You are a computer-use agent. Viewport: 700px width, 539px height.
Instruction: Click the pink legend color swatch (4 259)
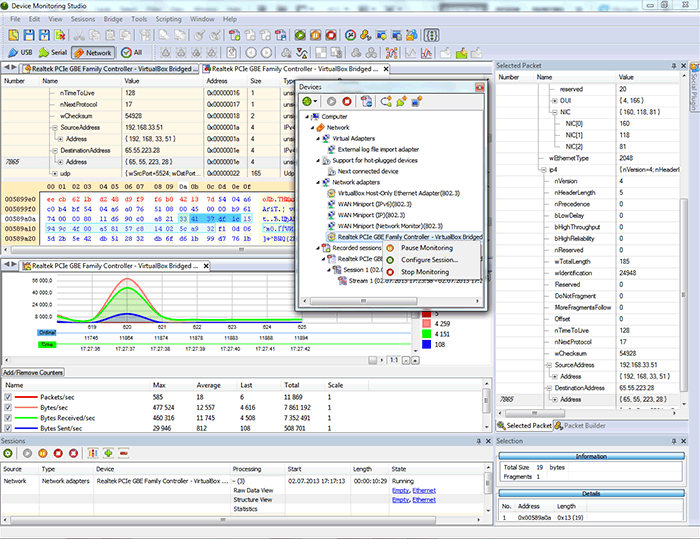(x=426, y=323)
